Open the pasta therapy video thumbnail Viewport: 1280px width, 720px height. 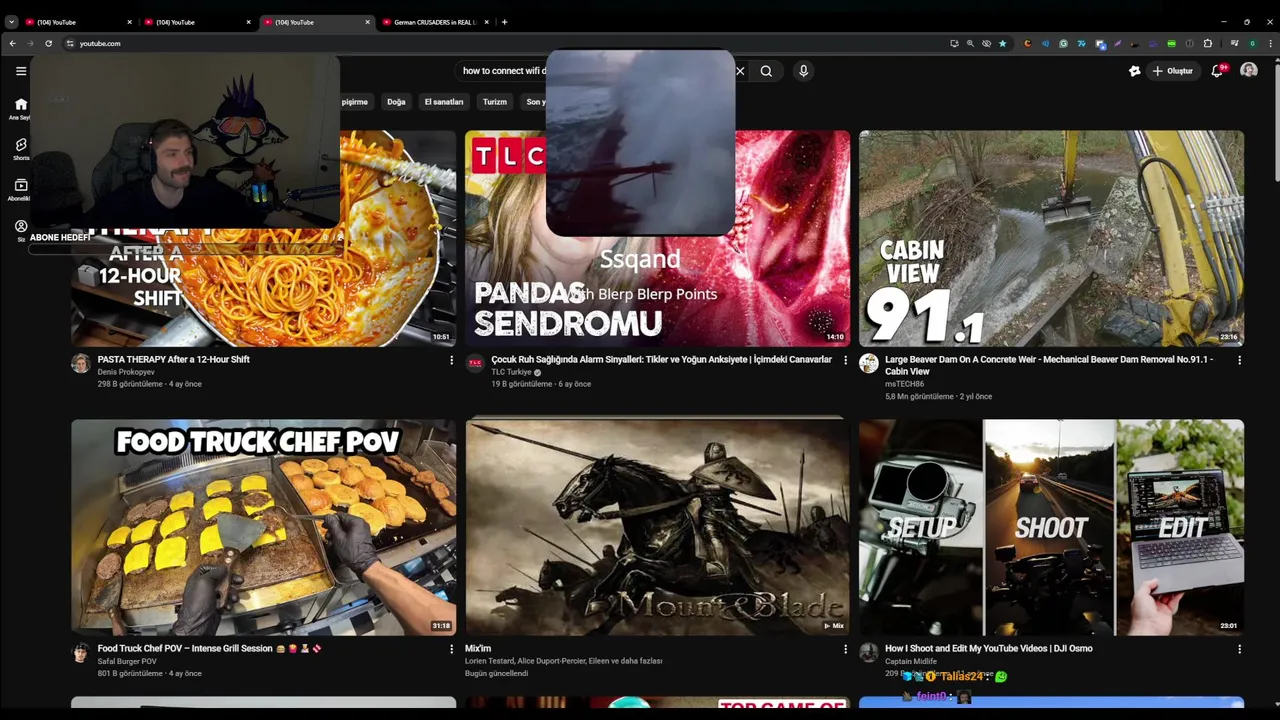tap(263, 238)
